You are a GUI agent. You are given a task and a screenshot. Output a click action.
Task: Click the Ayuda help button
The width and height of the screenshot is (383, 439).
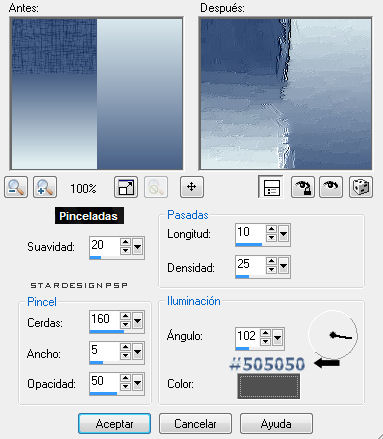click(276, 424)
